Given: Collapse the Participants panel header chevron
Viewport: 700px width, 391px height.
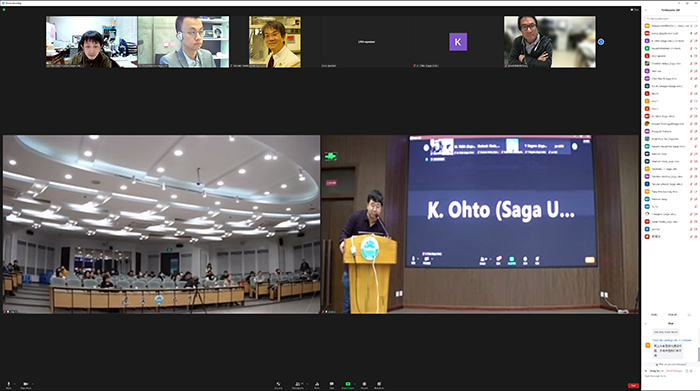Looking at the screenshot, I should pos(646,10).
